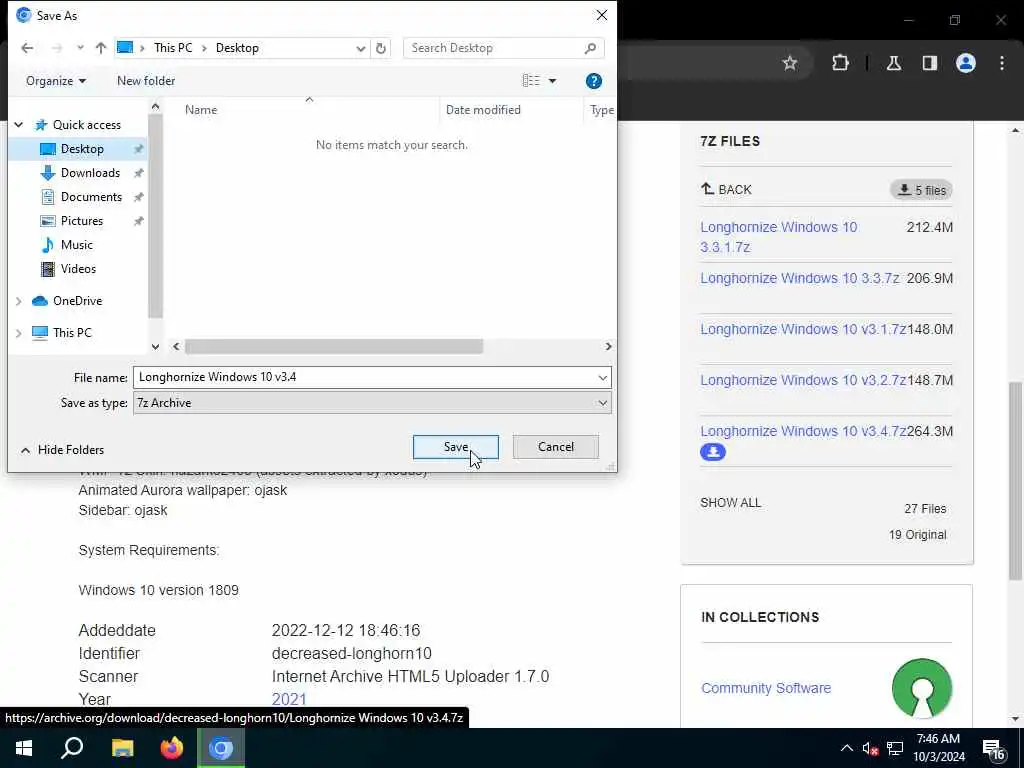Edit the File name field

coord(364,377)
